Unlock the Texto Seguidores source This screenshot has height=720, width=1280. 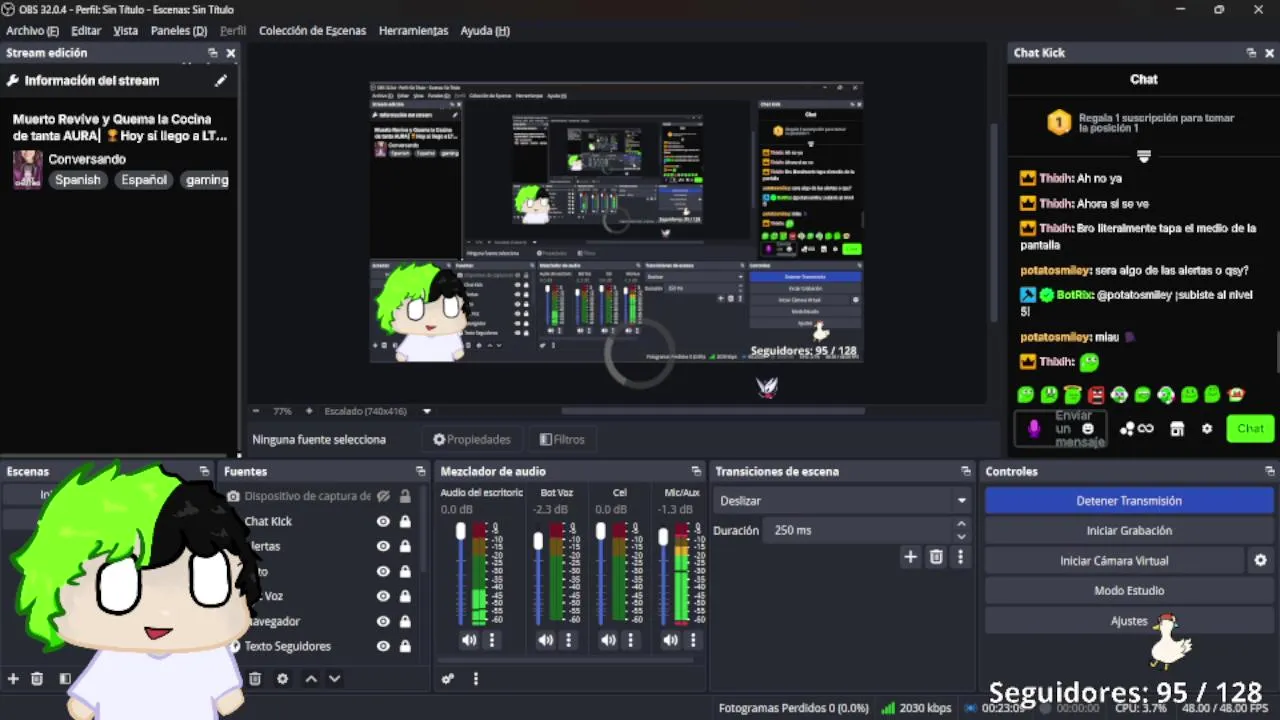(x=405, y=646)
